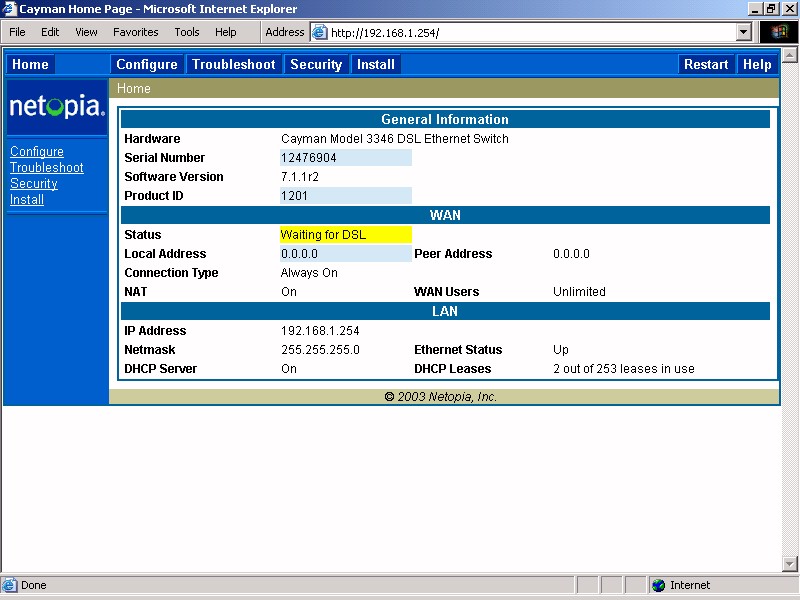Open the Tools menu
Viewport: 800px width, 600px height.
[187, 32]
